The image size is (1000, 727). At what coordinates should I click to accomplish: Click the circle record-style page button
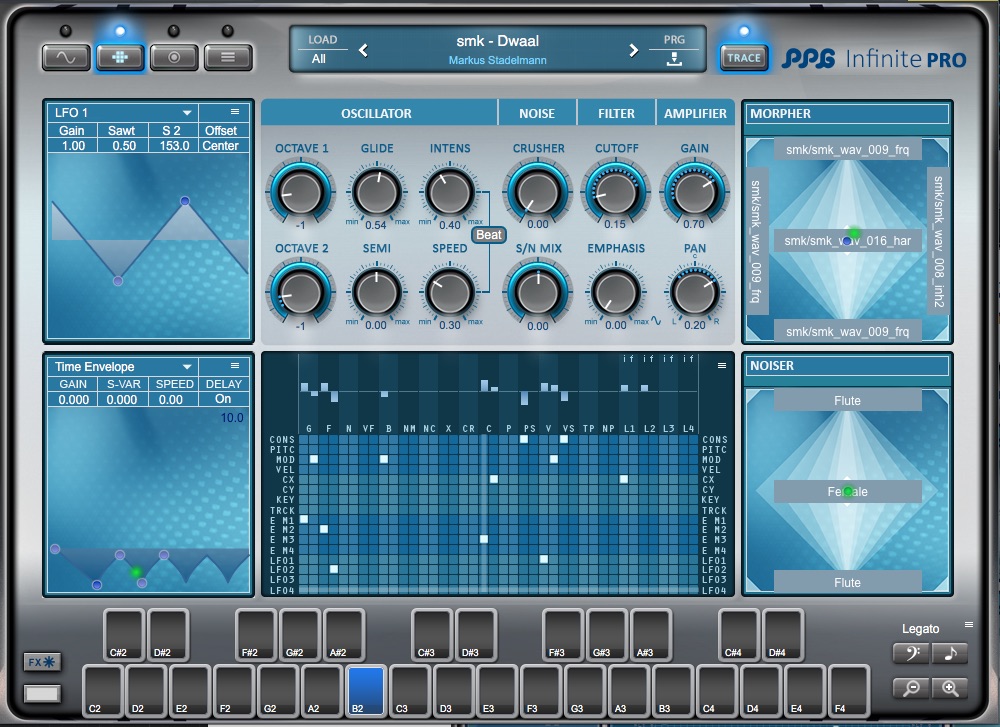(x=174, y=57)
